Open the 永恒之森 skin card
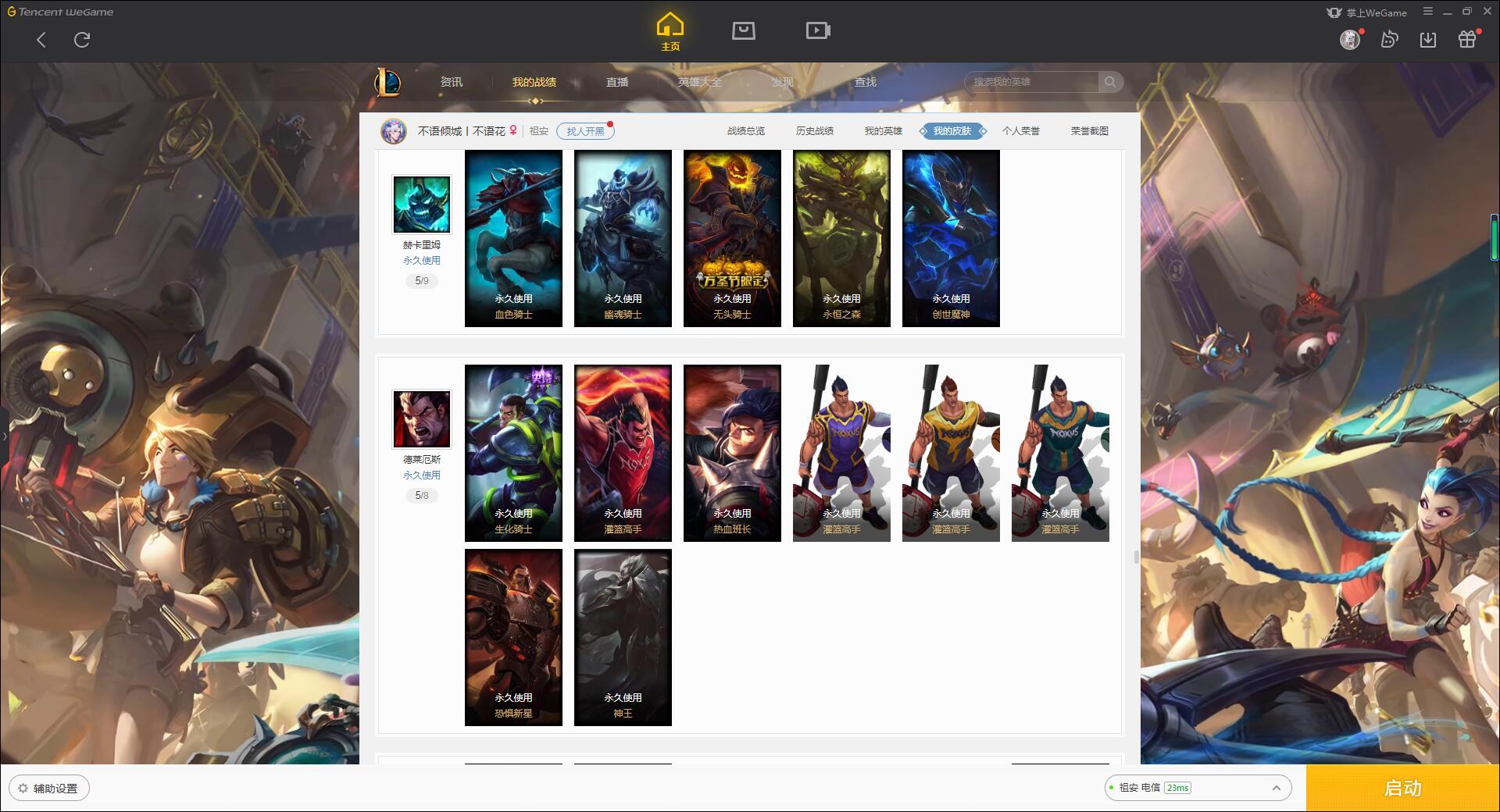 (x=841, y=238)
